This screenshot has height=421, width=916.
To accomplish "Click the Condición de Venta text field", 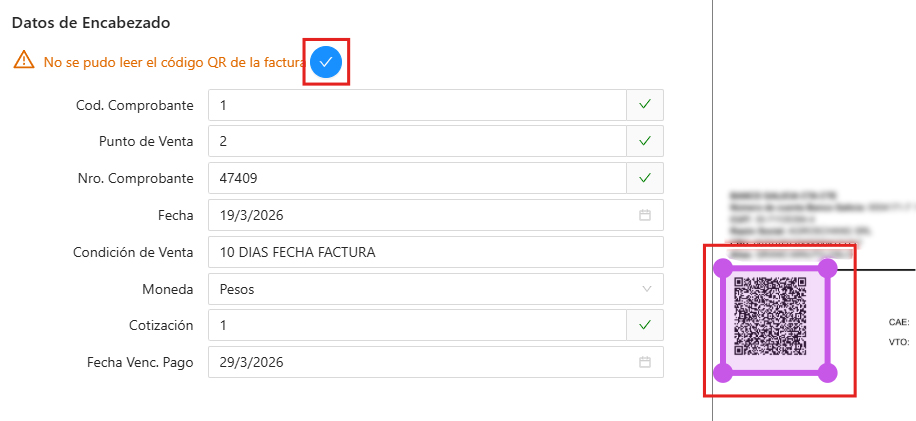I will tap(436, 252).
